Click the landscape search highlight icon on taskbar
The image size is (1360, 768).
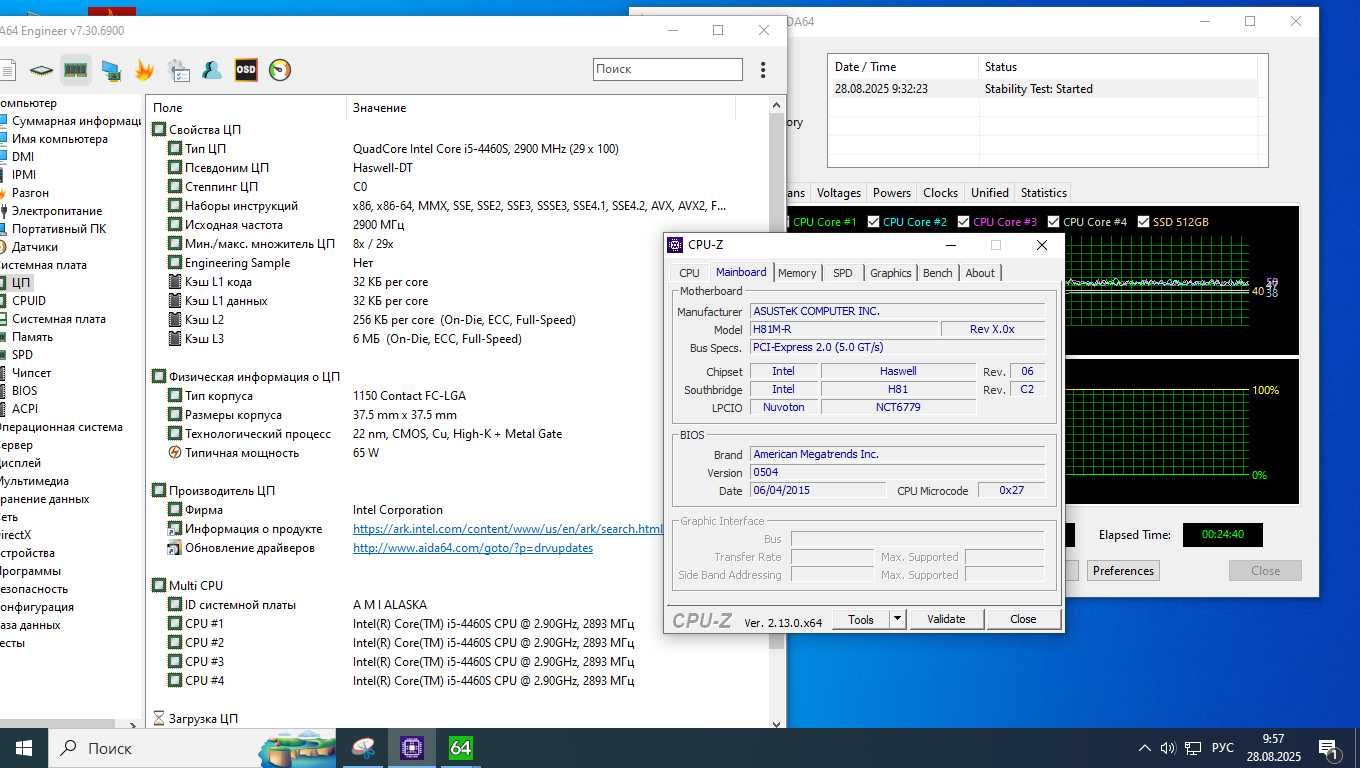coord(297,748)
